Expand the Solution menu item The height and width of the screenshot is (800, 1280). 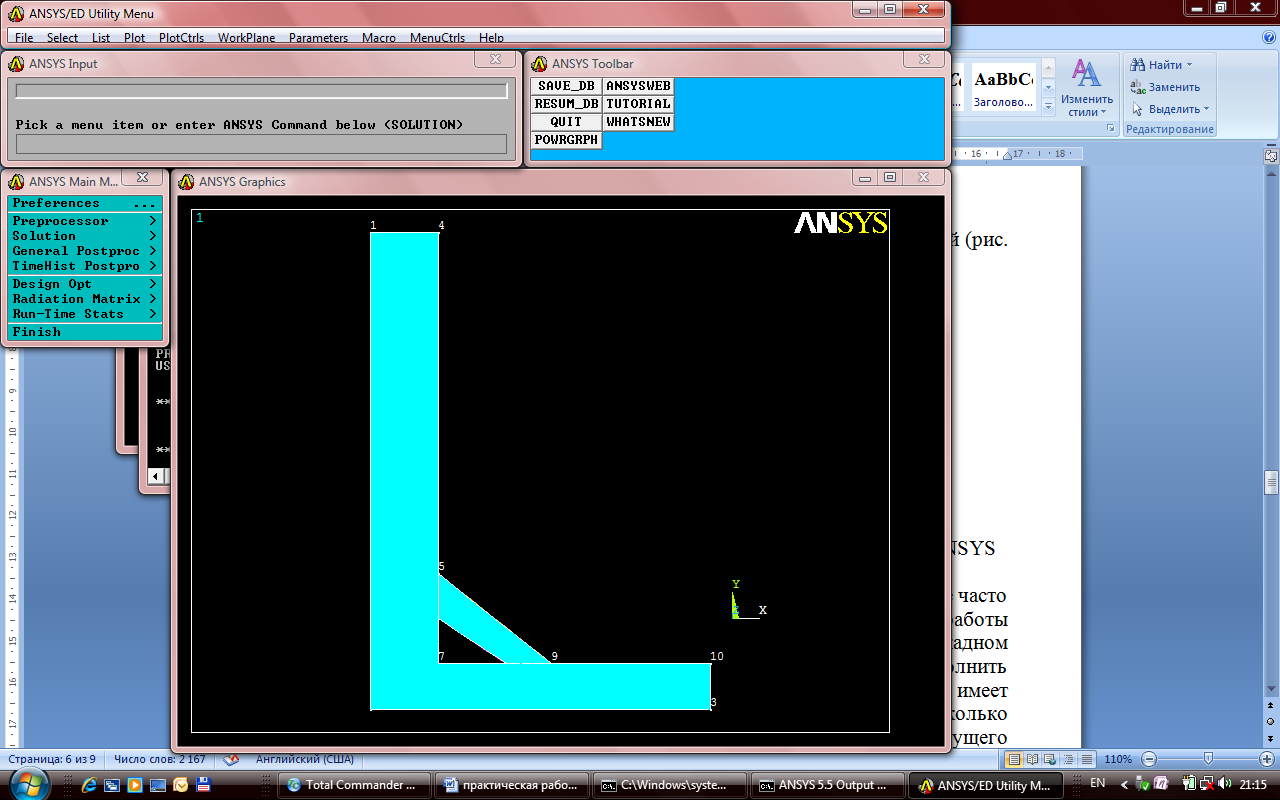coord(84,236)
